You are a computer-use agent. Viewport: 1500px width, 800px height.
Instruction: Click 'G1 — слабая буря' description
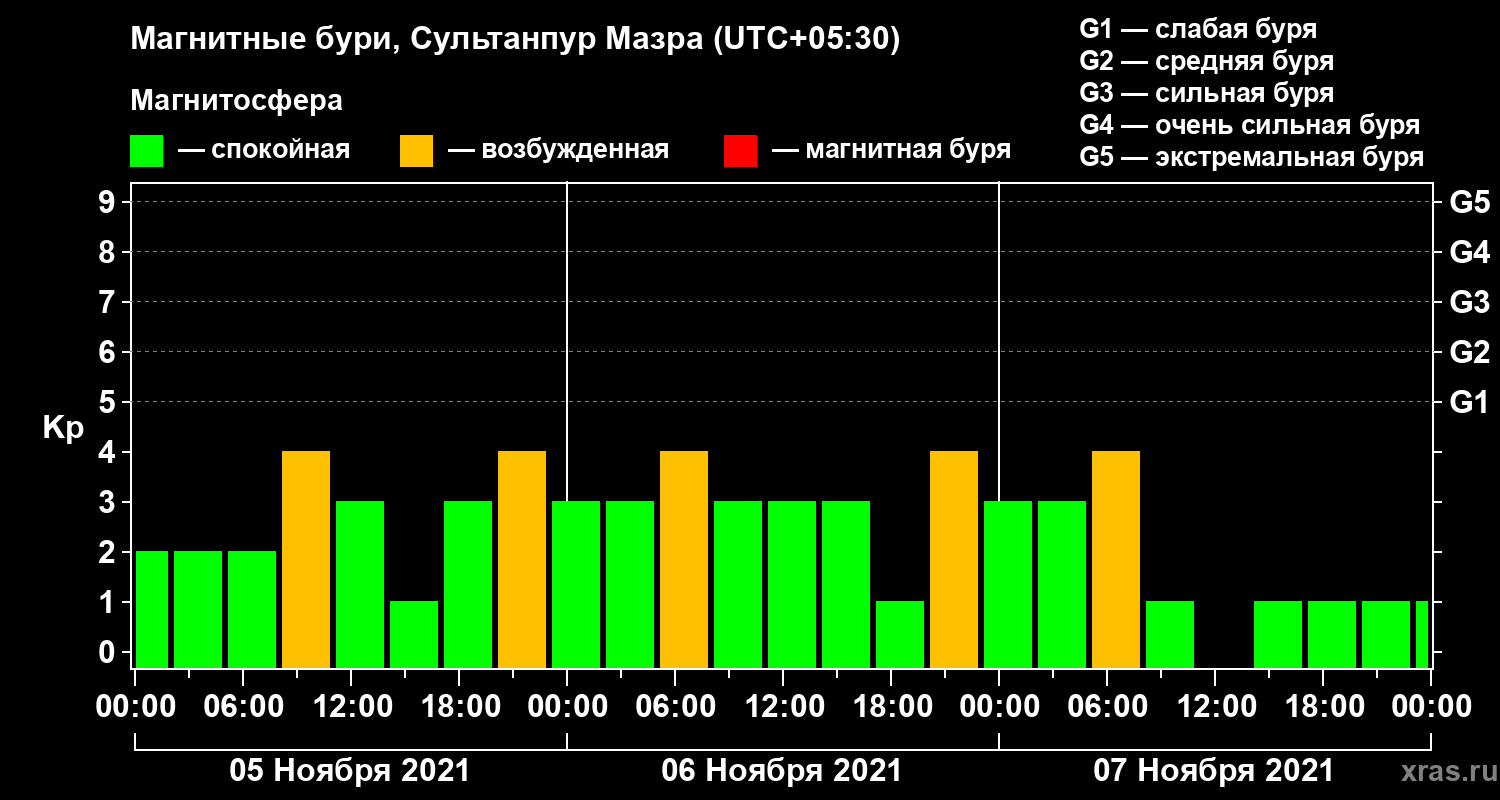click(1198, 29)
